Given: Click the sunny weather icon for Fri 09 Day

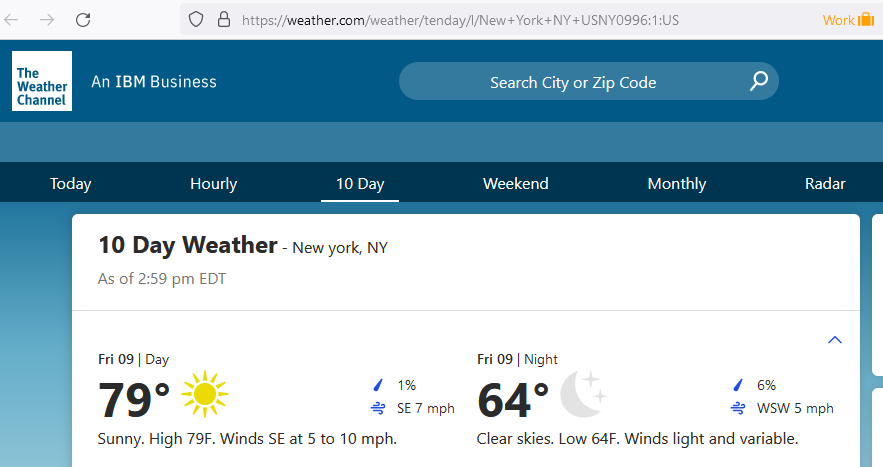Looking at the screenshot, I should (x=204, y=394).
